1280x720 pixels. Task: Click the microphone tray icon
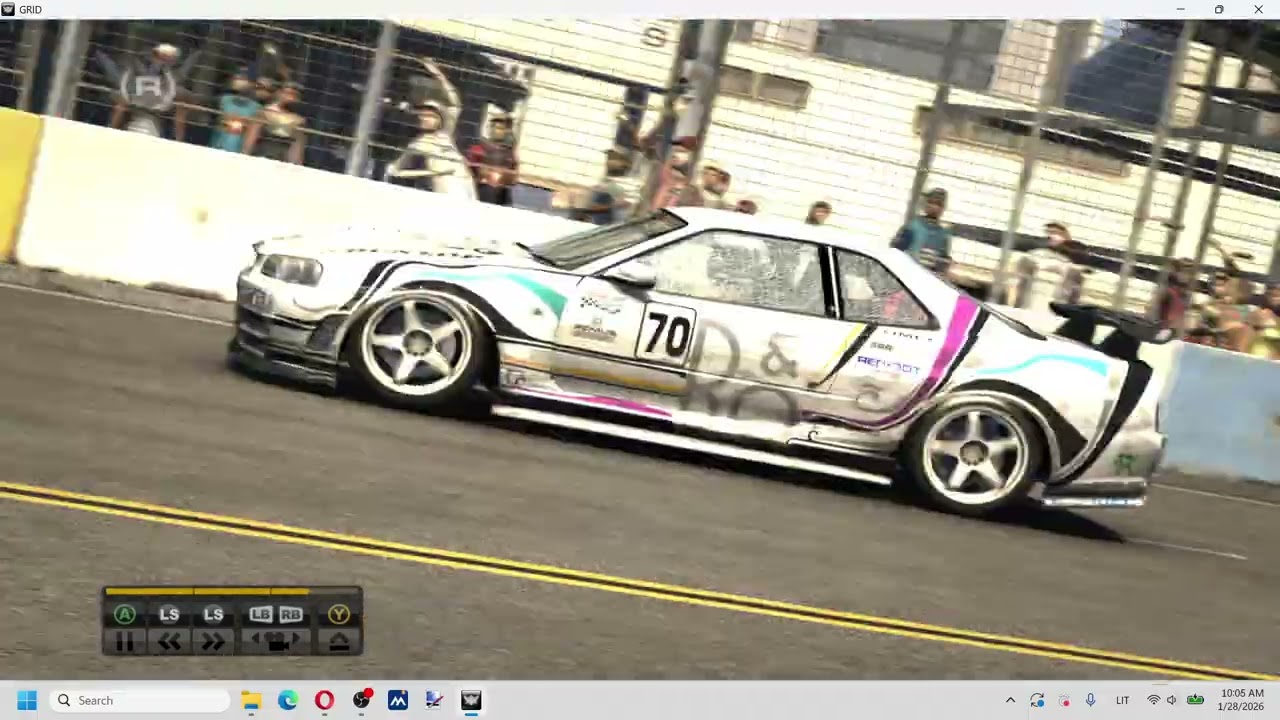coord(1090,700)
